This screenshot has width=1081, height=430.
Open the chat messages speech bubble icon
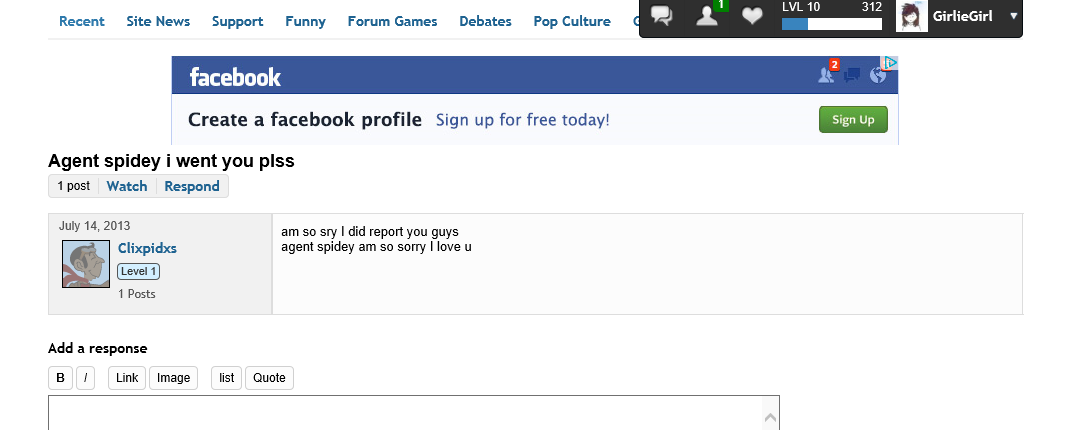pos(662,16)
